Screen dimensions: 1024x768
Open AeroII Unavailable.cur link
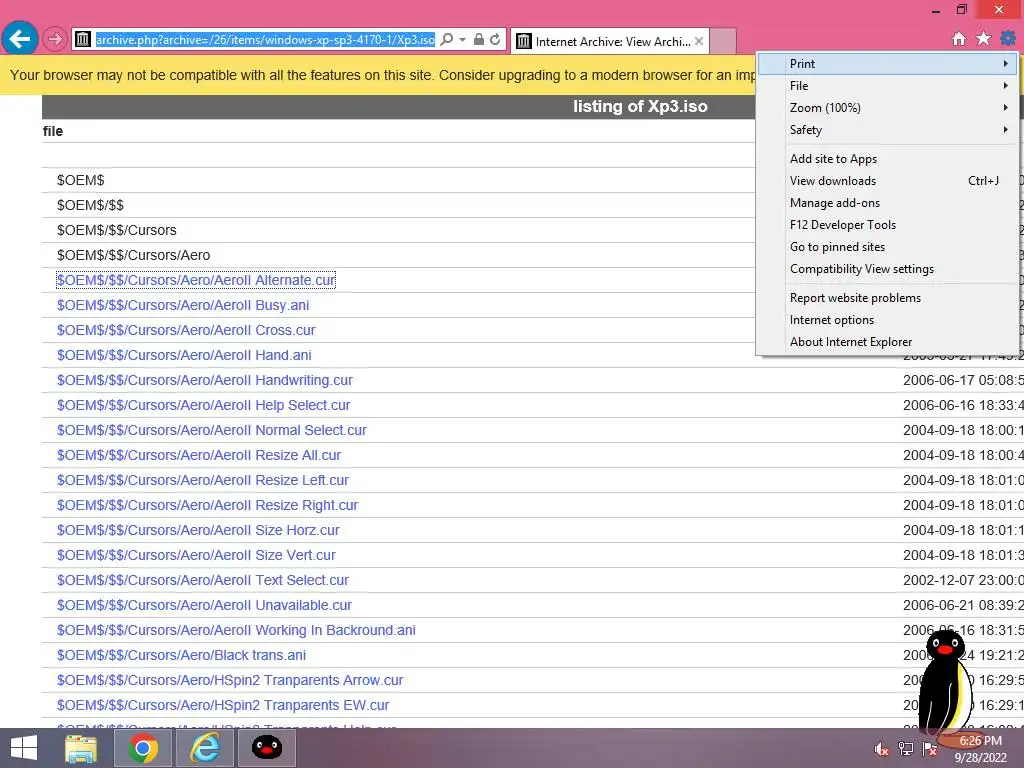click(x=204, y=605)
